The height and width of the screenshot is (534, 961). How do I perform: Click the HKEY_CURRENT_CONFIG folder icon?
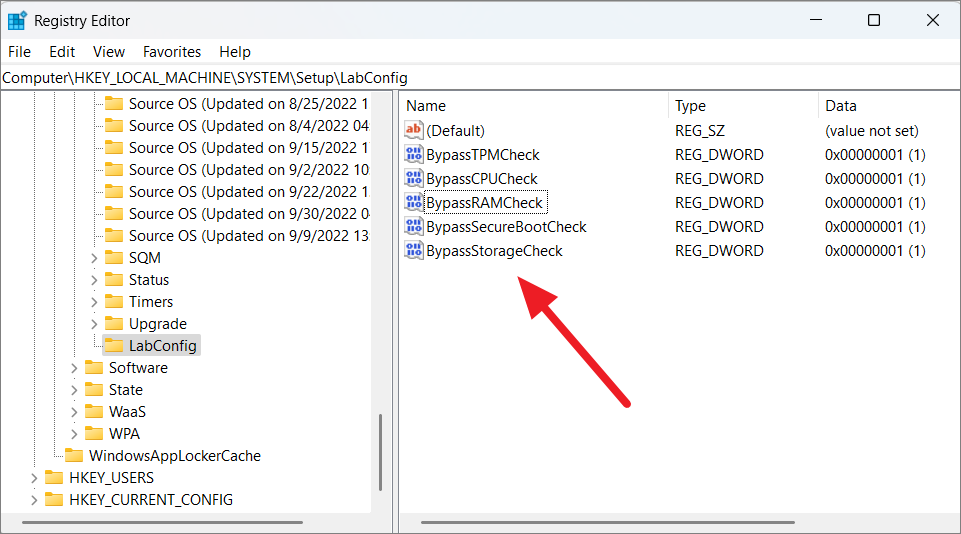point(54,499)
